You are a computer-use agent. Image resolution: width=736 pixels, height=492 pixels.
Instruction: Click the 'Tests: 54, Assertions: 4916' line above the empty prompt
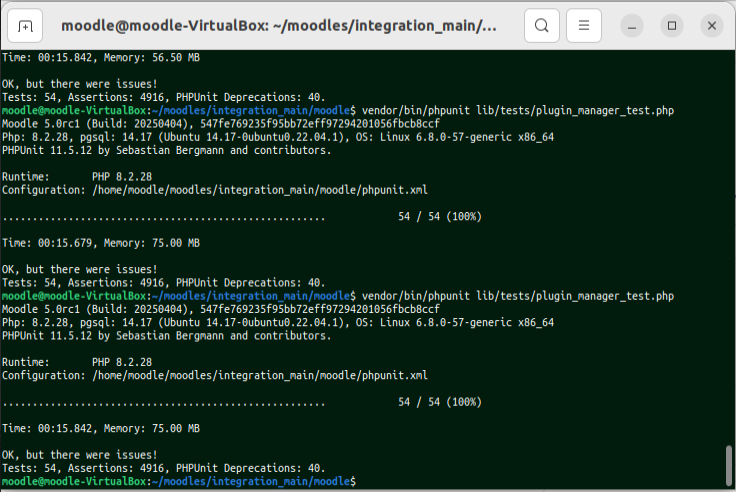[163, 469]
